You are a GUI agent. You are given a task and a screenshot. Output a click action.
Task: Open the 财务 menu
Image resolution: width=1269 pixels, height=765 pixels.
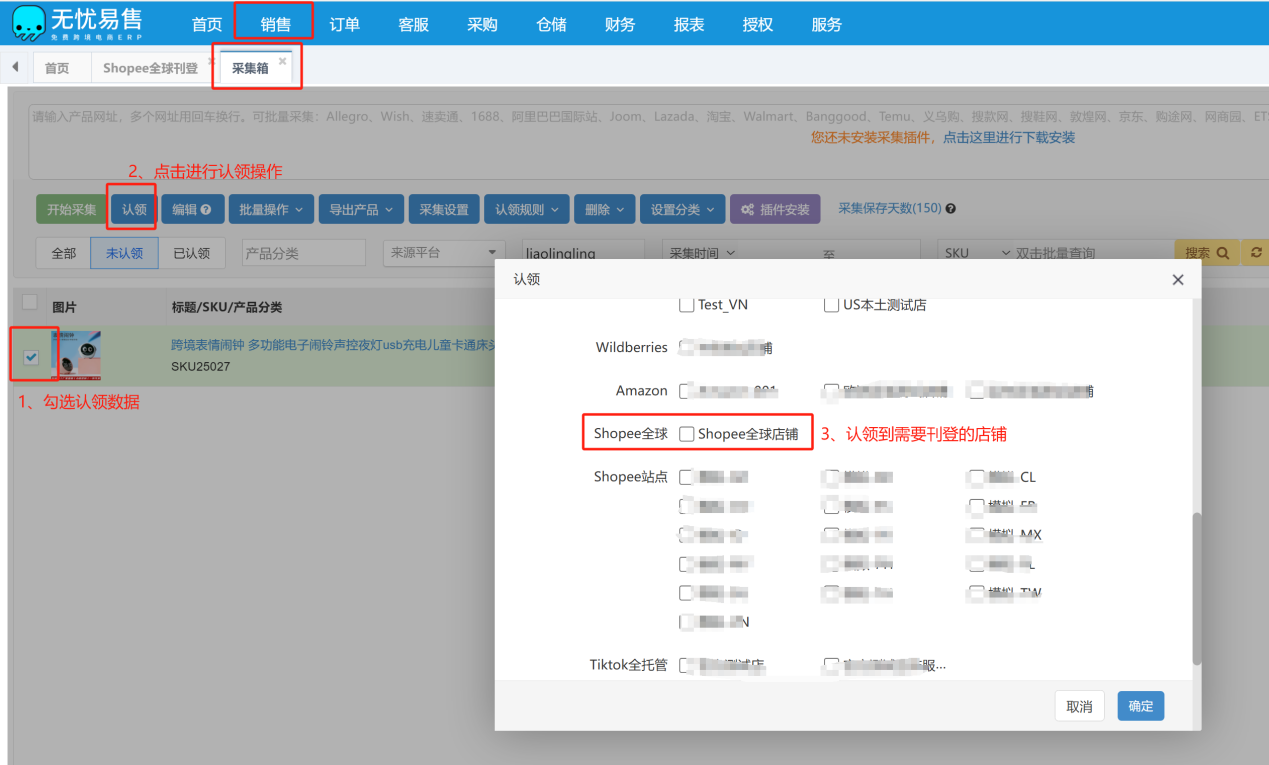(x=620, y=24)
